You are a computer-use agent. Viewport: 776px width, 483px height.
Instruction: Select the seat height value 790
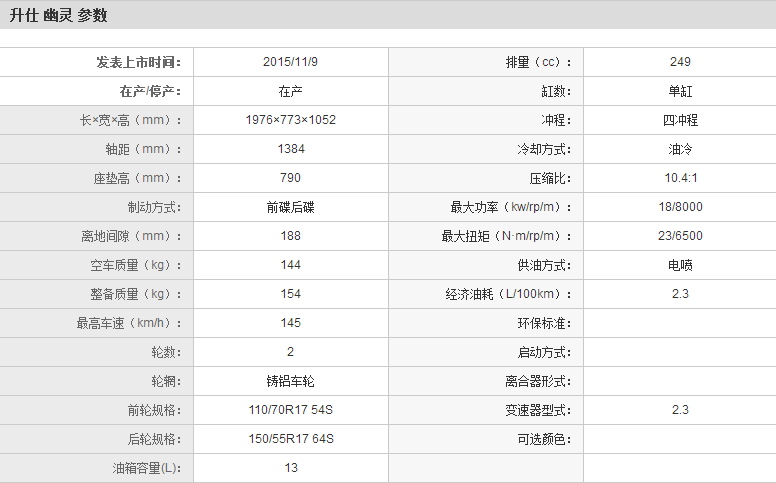coord(290,178)
